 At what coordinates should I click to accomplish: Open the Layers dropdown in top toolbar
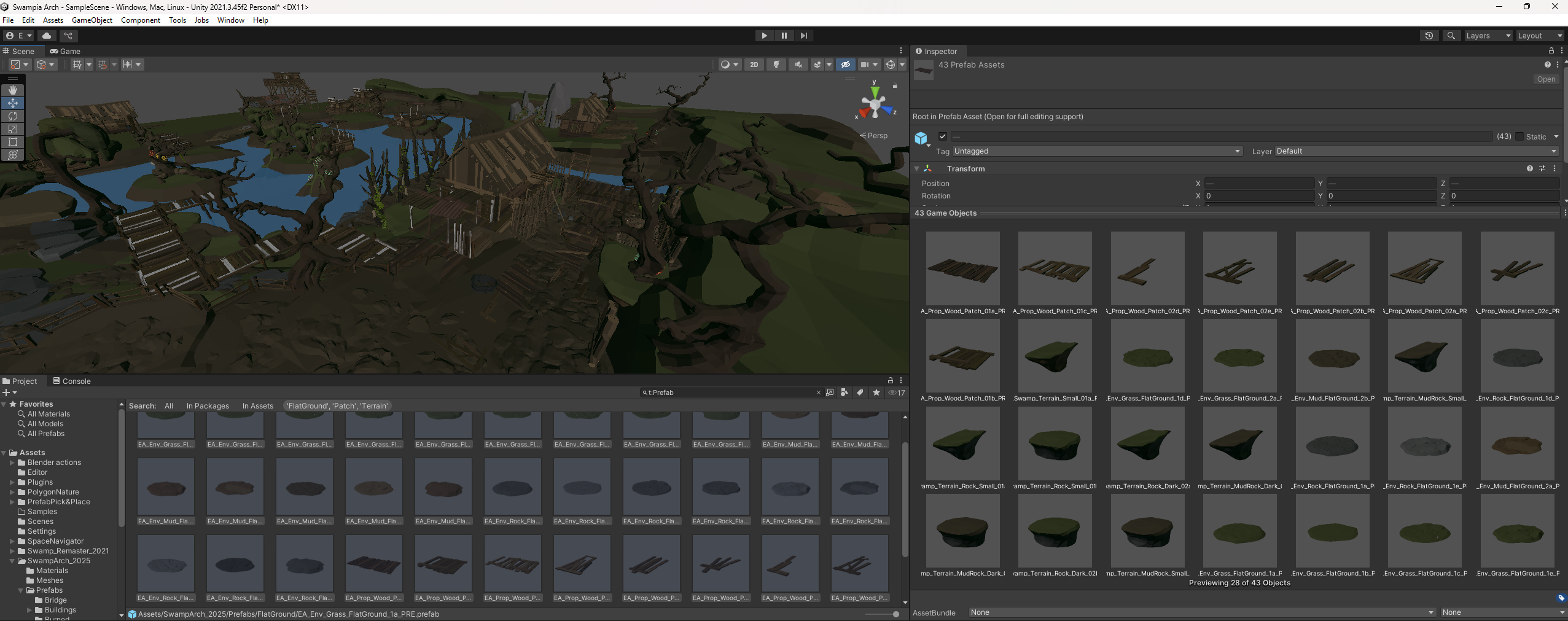tap(1488, 36)
